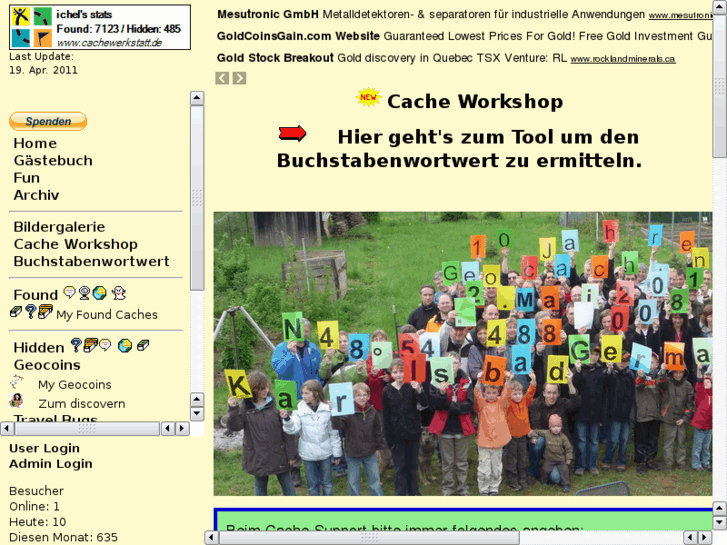The height and width of the screenshot is (545, 727).
Task: Show next ads with right arrow
Action: coord(239,78)
